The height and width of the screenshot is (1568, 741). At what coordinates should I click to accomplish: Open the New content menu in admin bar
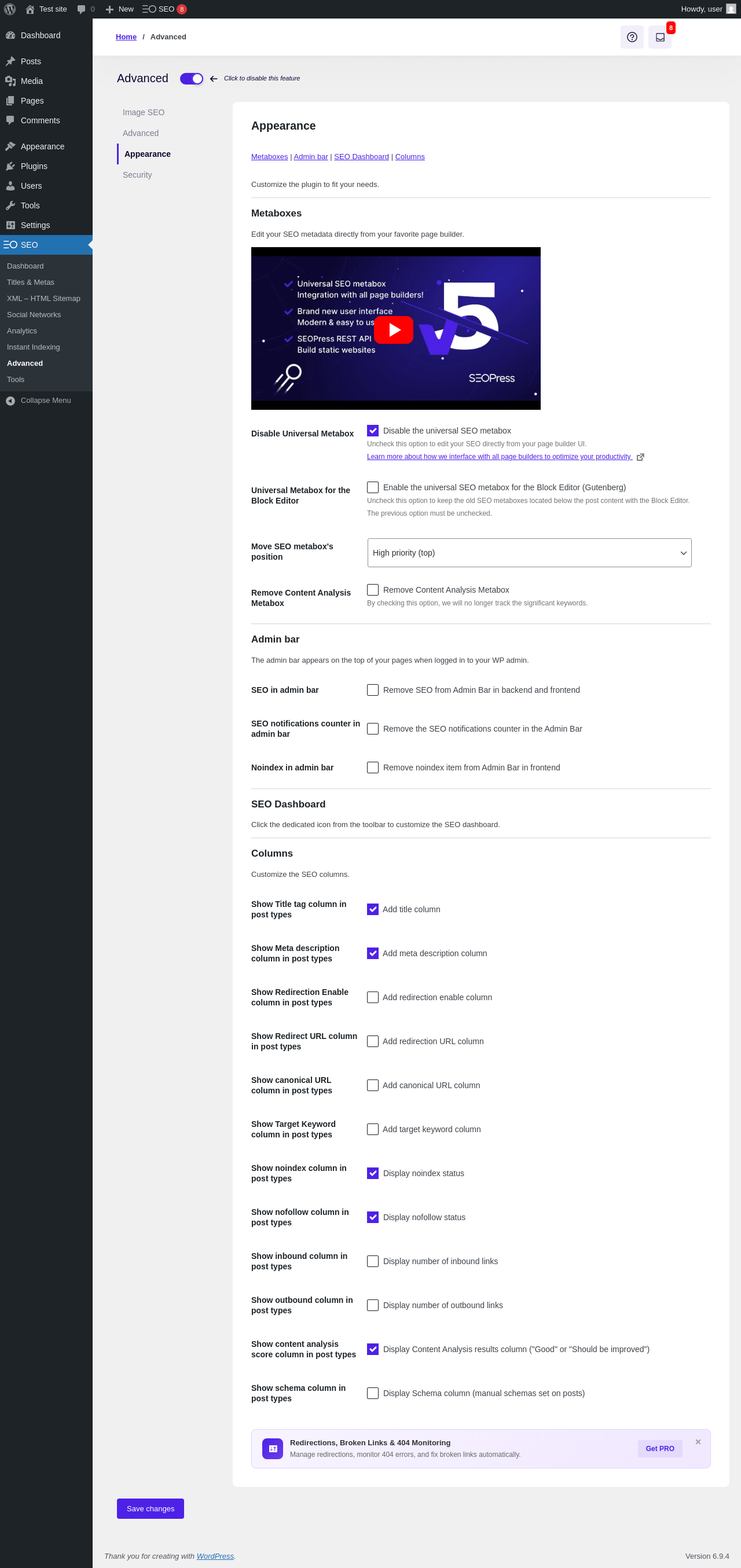(119, 9)
